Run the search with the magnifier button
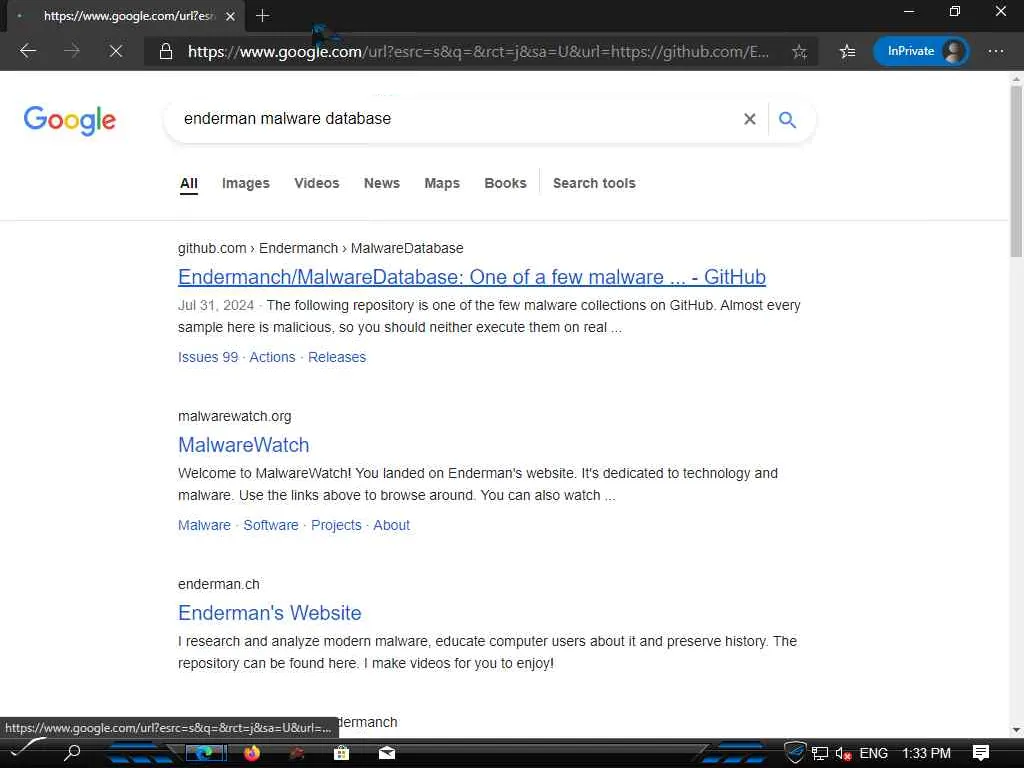1024x768 pixels. point(787,119)
